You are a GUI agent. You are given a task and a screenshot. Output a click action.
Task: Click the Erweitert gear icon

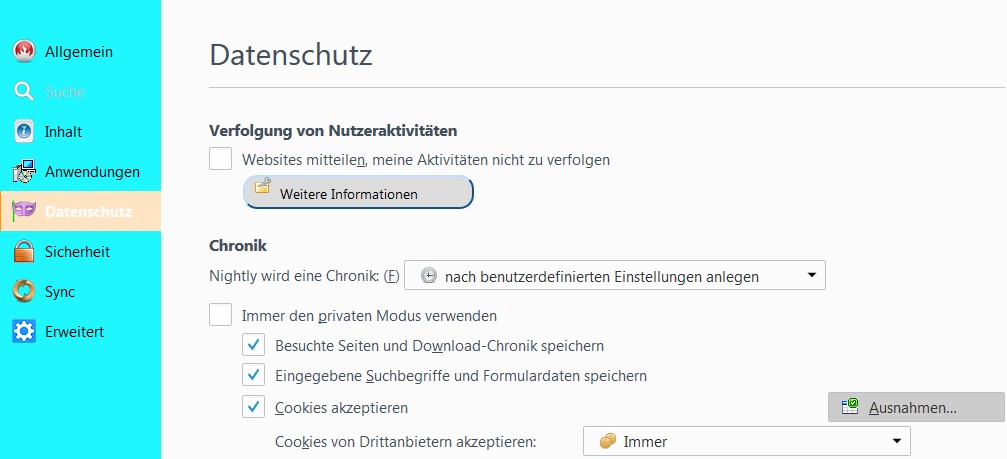click(24, 332)
